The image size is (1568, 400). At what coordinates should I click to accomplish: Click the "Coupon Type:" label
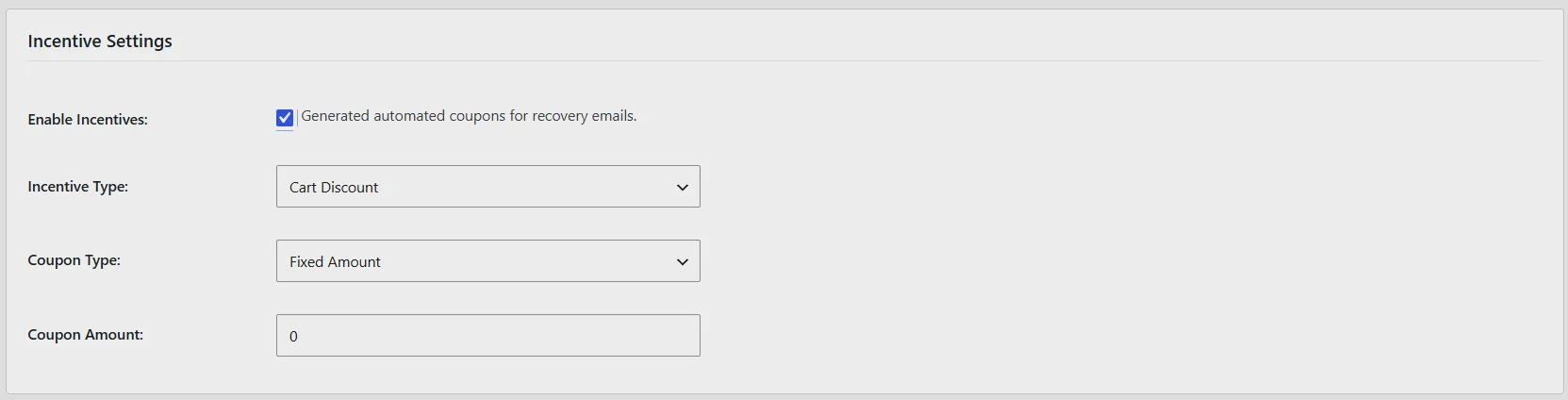pyautogui.click(x=74, y=260)
